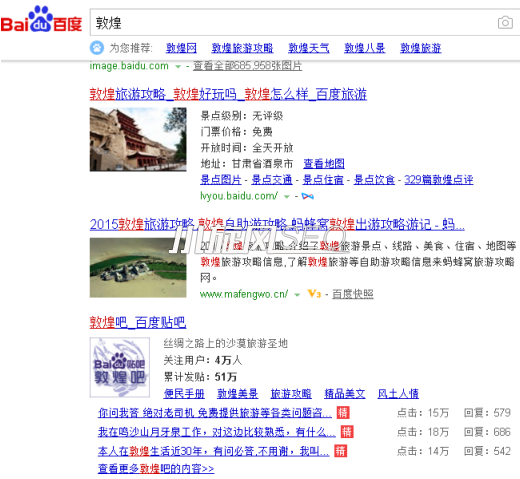520x479 pixels.
Task: Click the Mogao Caves thumbnail image
Action: (x=138, y=139)
